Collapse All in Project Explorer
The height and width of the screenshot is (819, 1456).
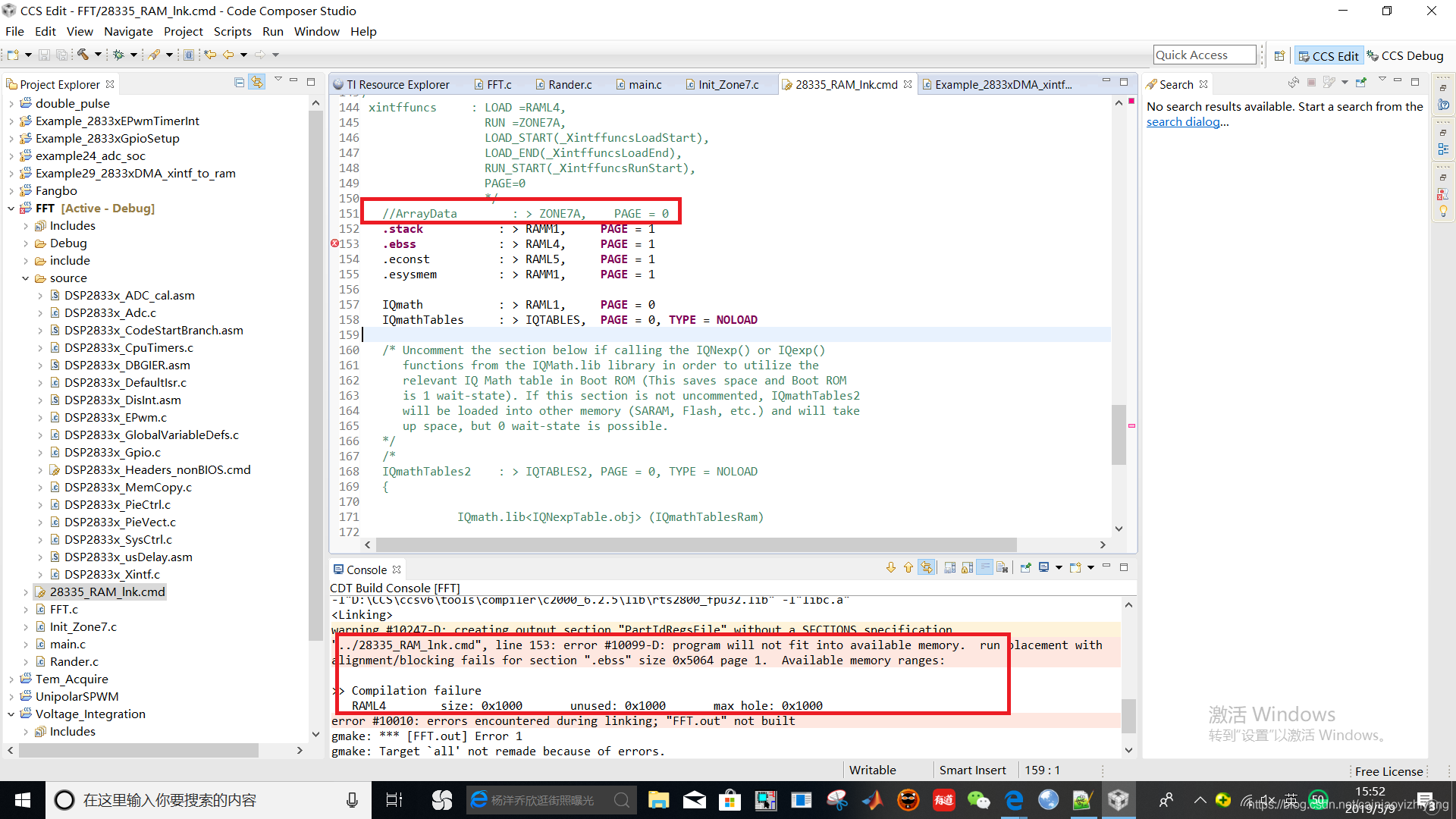coord(240,83)
